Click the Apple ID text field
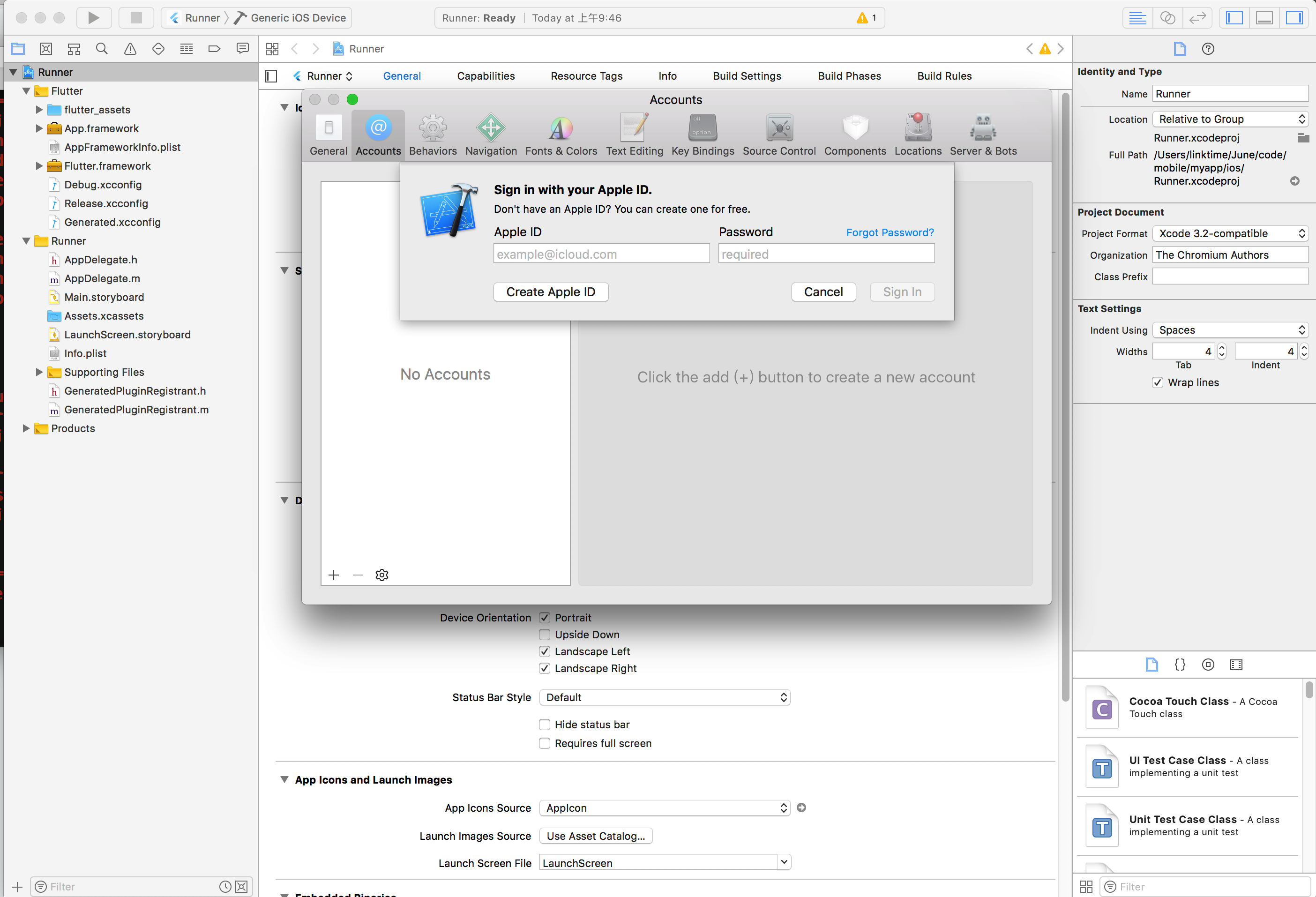This screenshot has height=897, width=1316. (x=601, y=254)
